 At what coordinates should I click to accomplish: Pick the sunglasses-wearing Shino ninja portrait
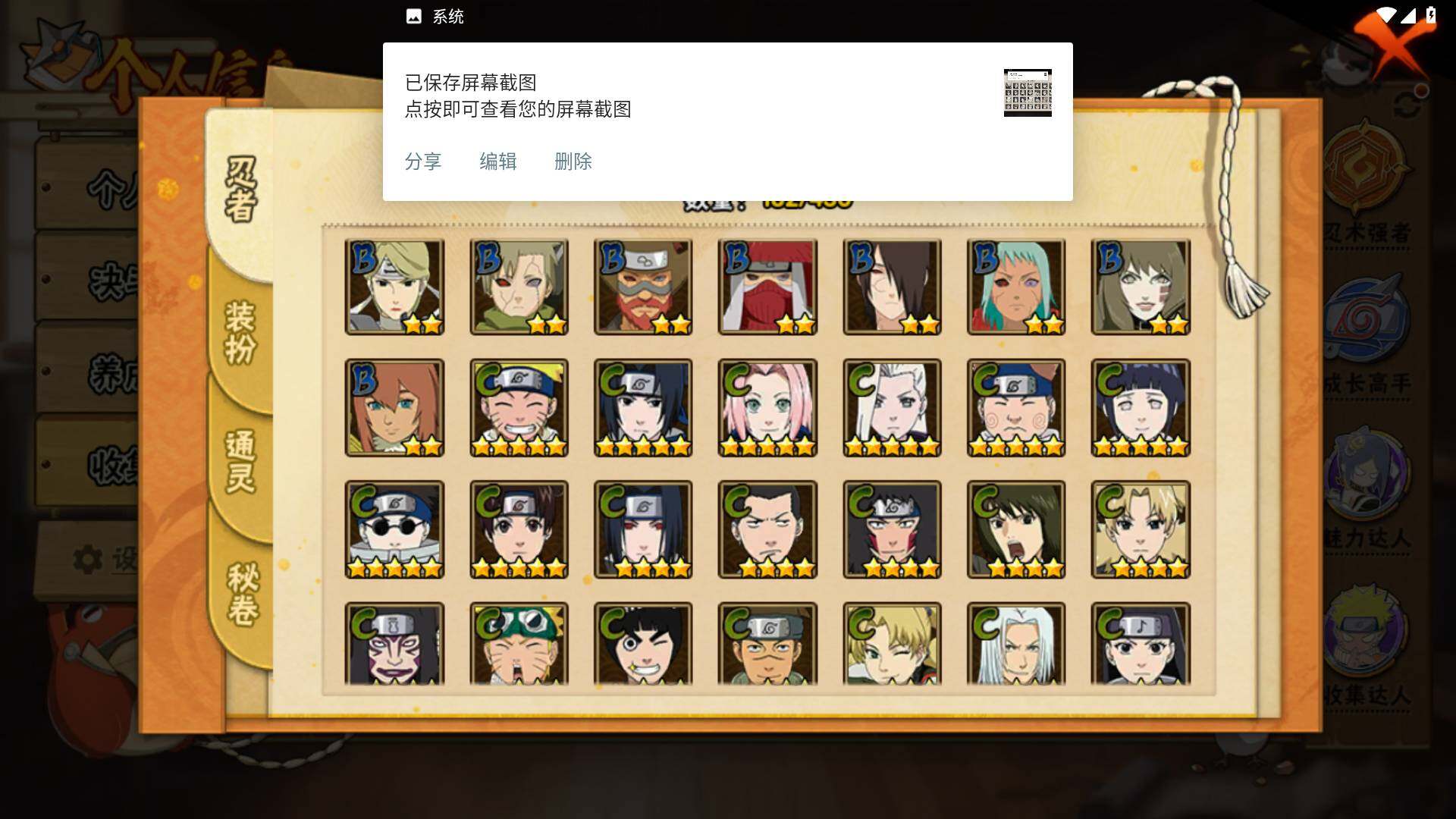point(394,529)
